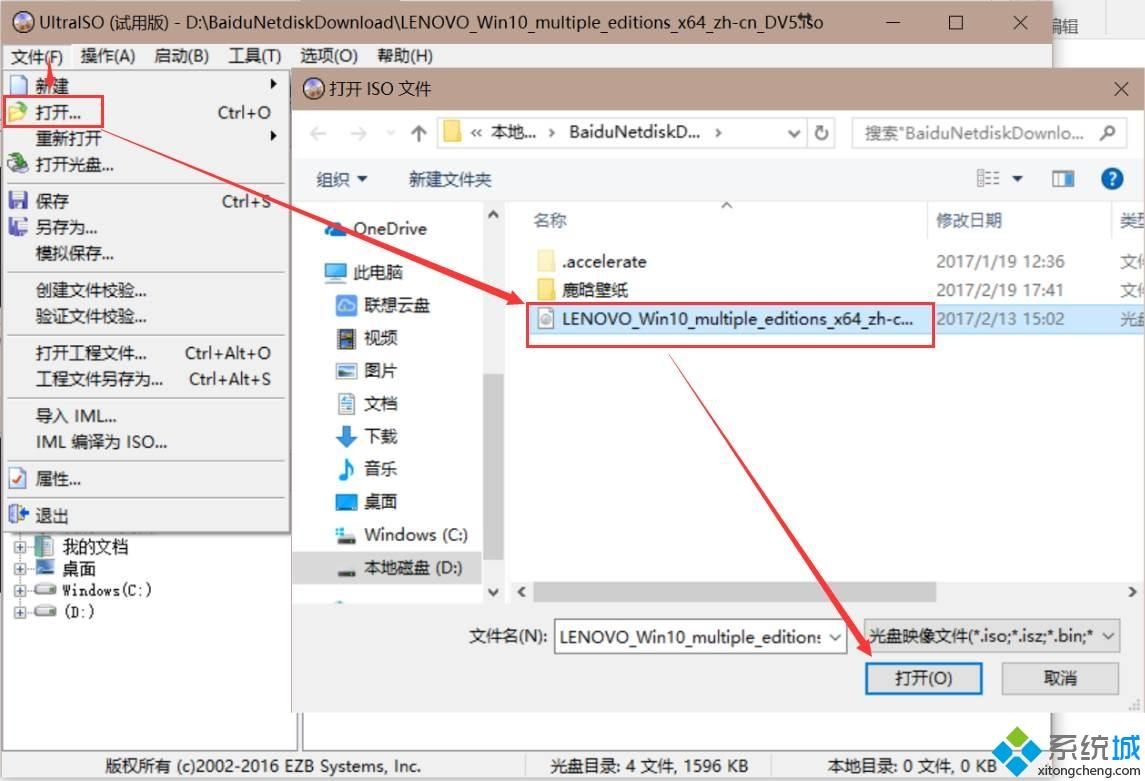Viewport: 1145px width, 781px height.
Task: Toggle the preview pane icon
Action: coord(1063,178)
